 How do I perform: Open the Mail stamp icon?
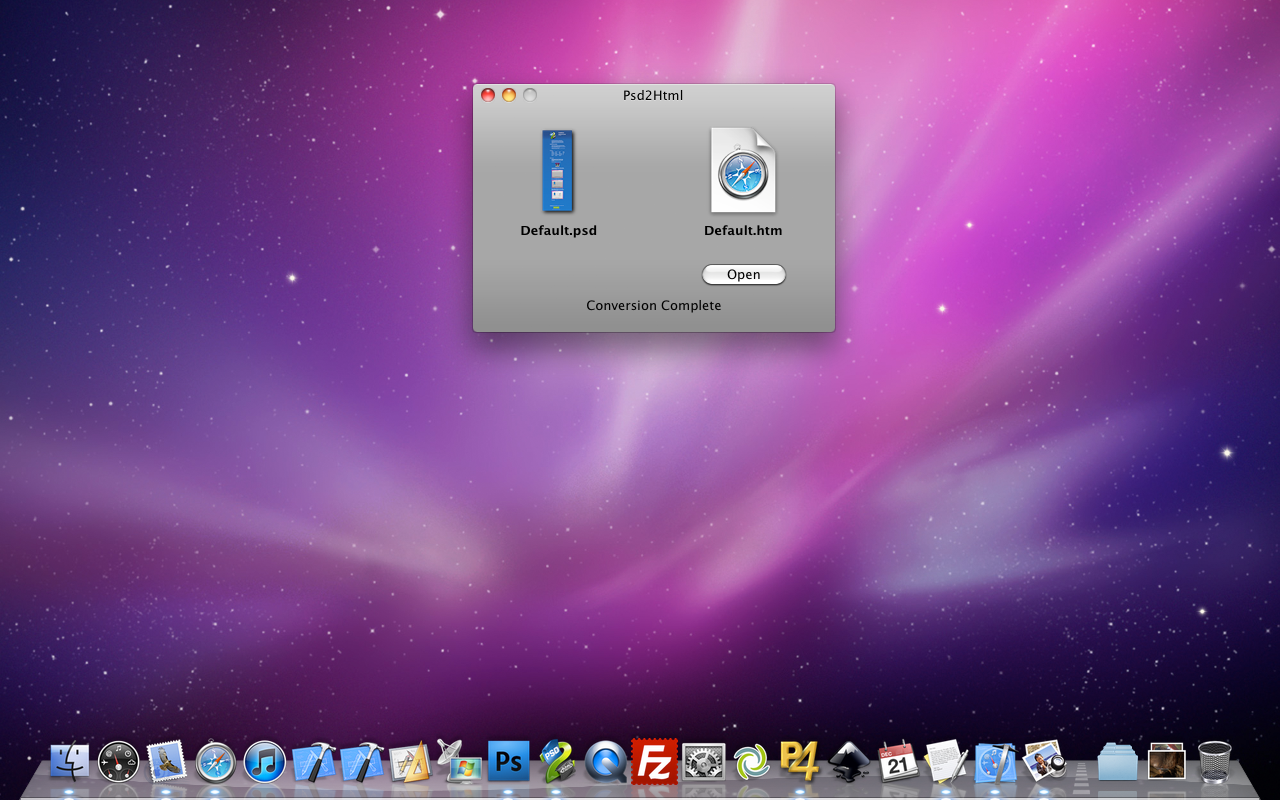tap(167, 762)
